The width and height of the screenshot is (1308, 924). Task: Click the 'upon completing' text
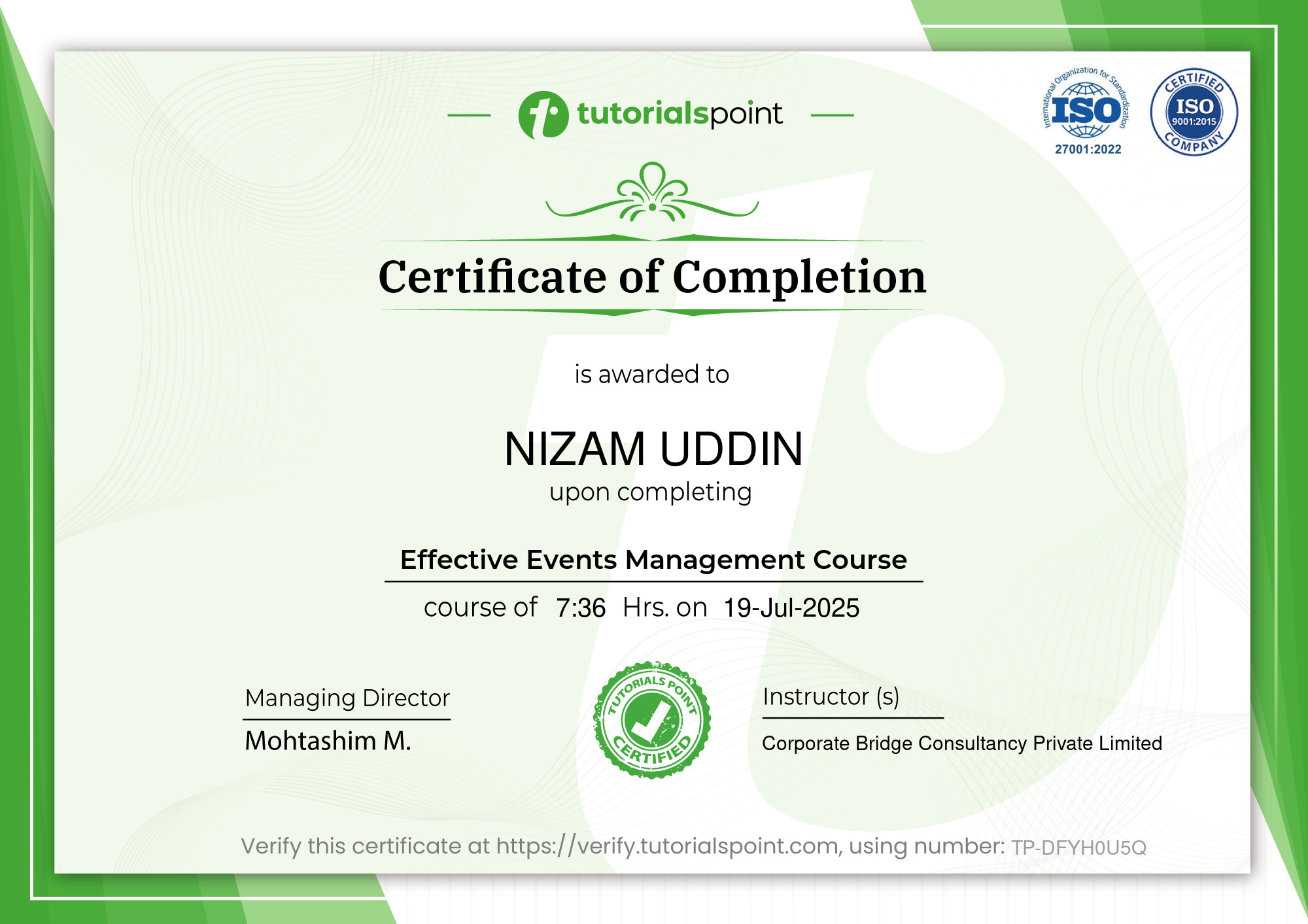[x=650, y=492]
